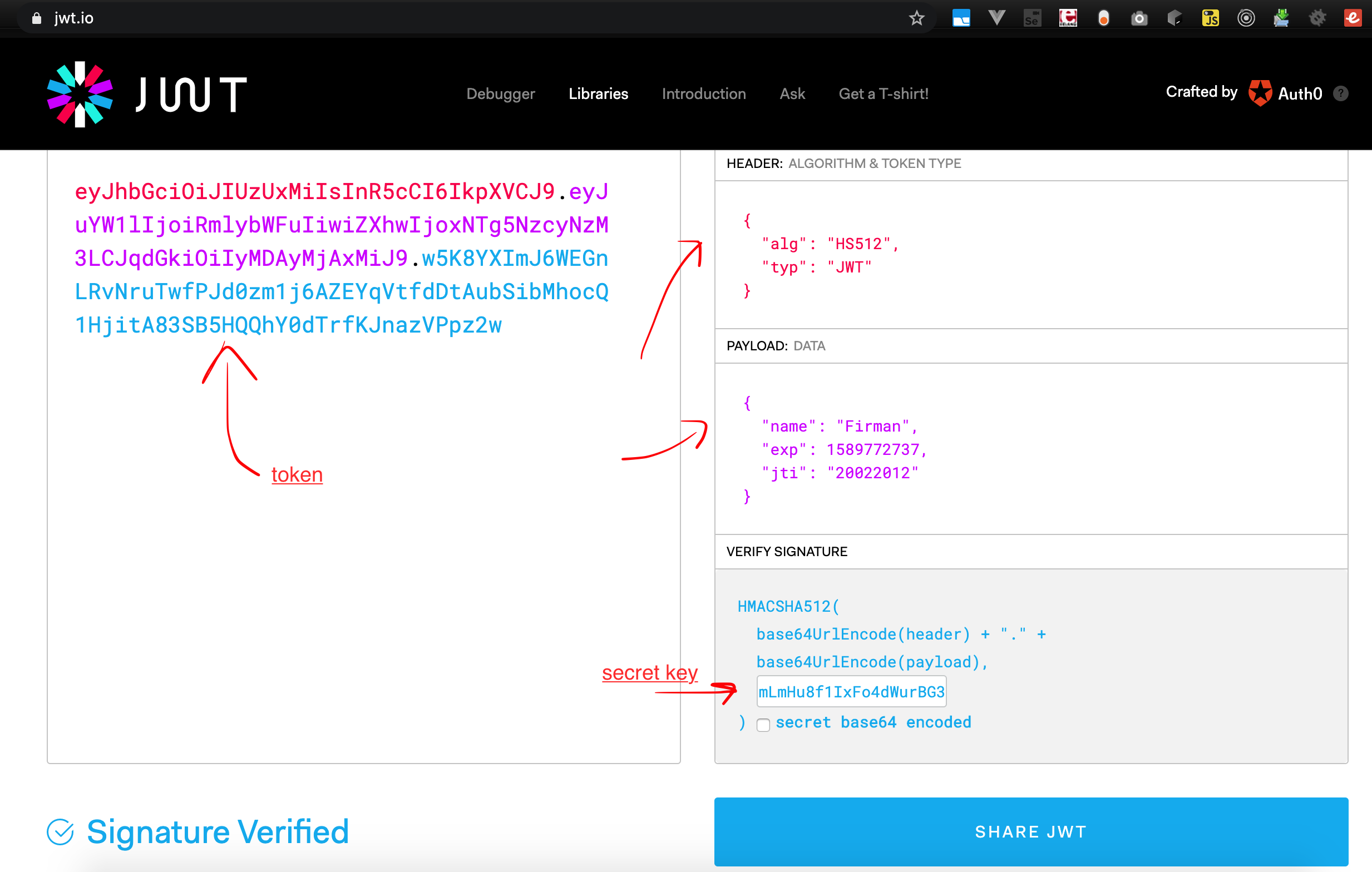The image size is (1372, 872).
Task: Enable the secret base64 encoded option
Action: (763, 725)
